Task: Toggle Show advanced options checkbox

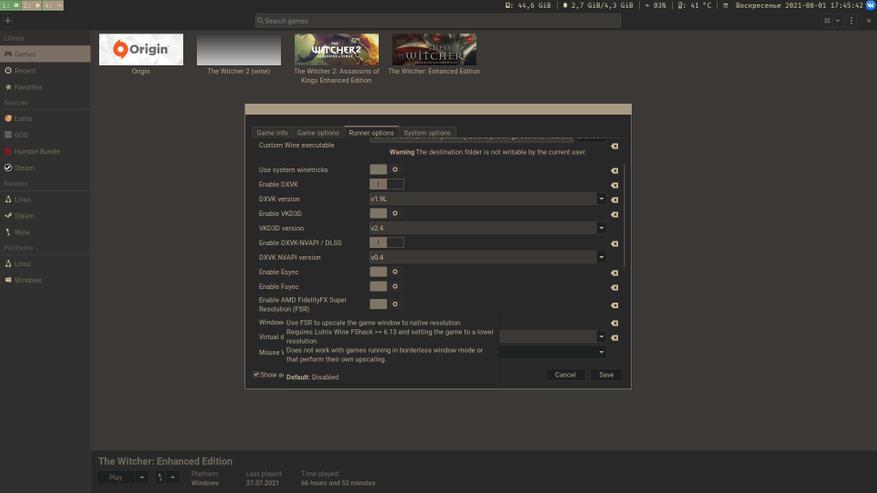Action: (256, 374)
